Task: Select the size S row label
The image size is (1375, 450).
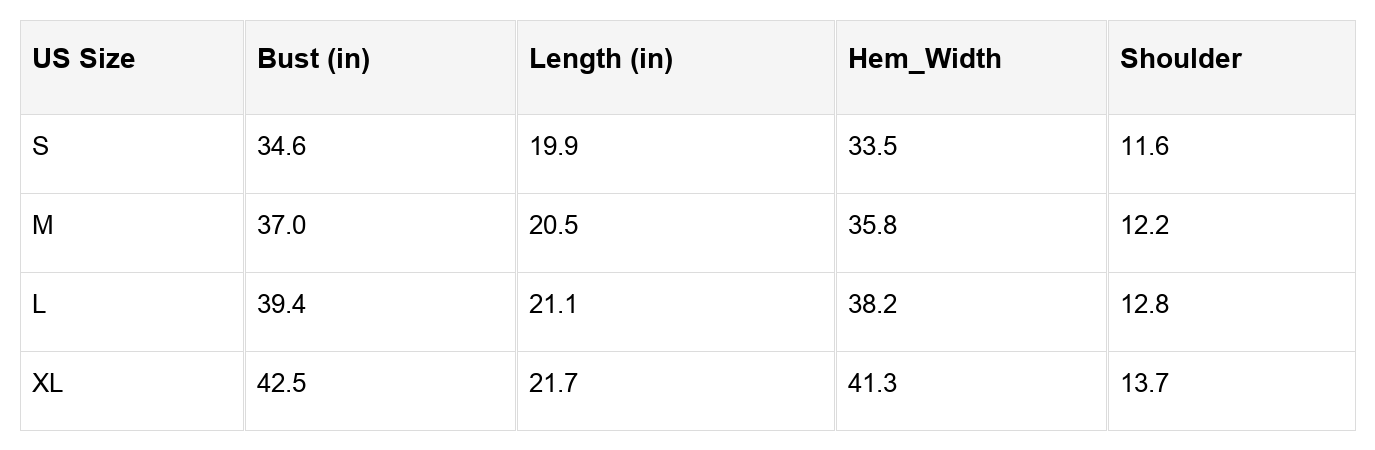Action: [41, 147]
